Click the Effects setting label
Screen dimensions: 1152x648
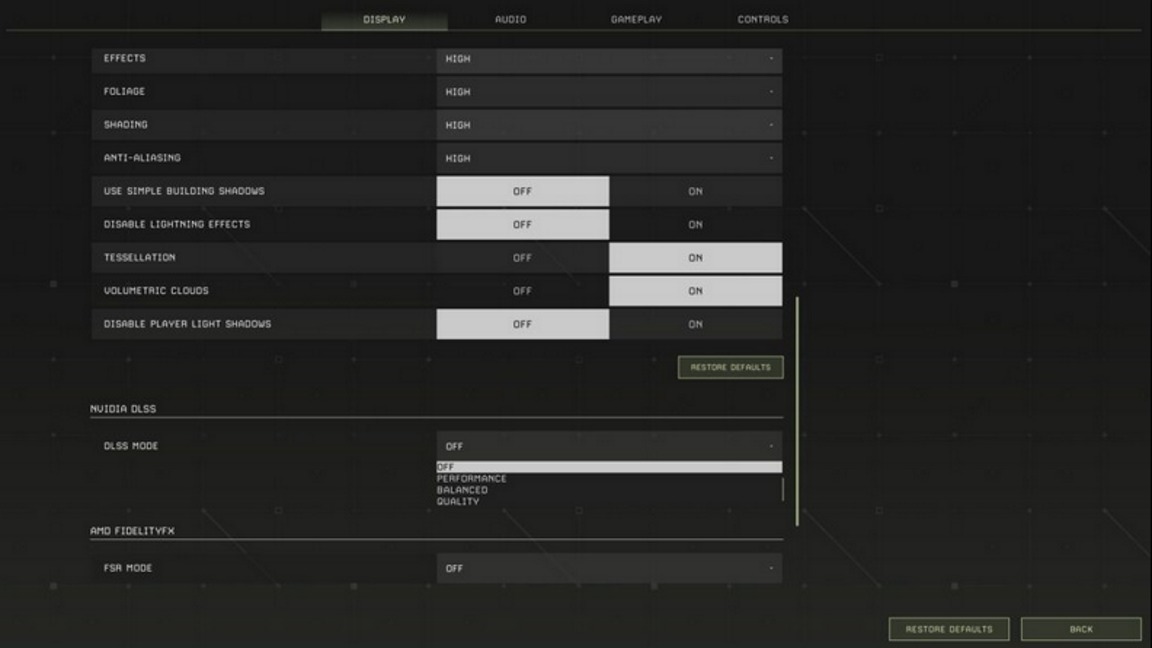(x=125, y=58)
